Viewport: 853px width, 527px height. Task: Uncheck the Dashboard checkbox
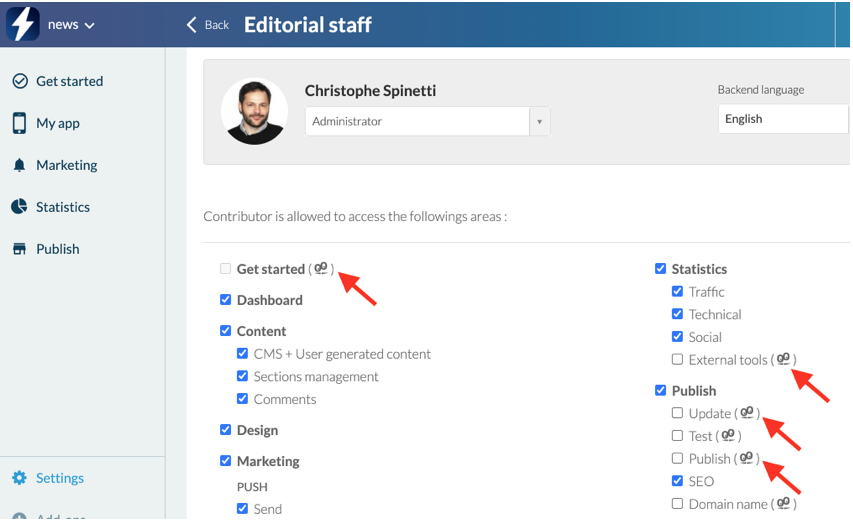(x=225, y=299)
